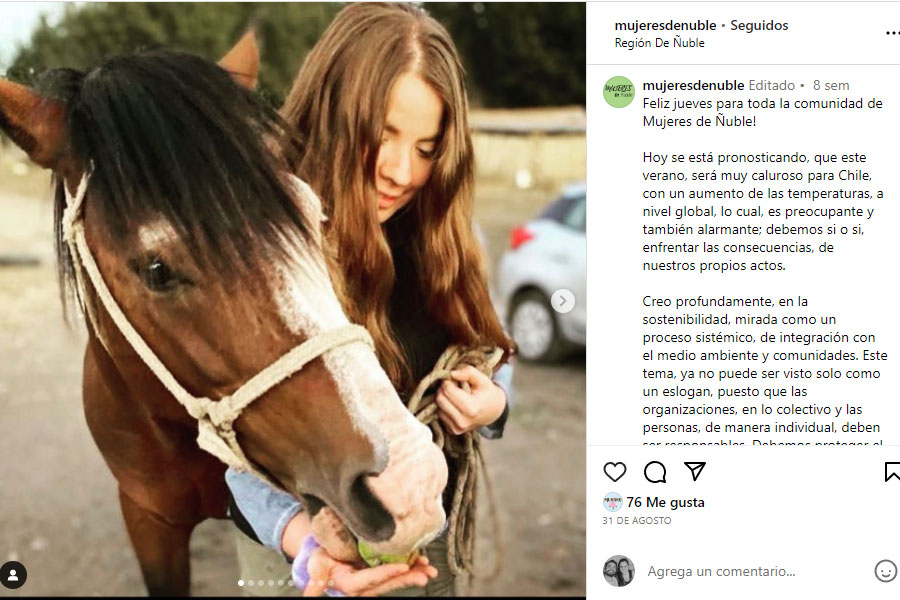The image size is (900, 600).
Task: Open the emoji picker in the comment box
Action: tap(885, 571)
